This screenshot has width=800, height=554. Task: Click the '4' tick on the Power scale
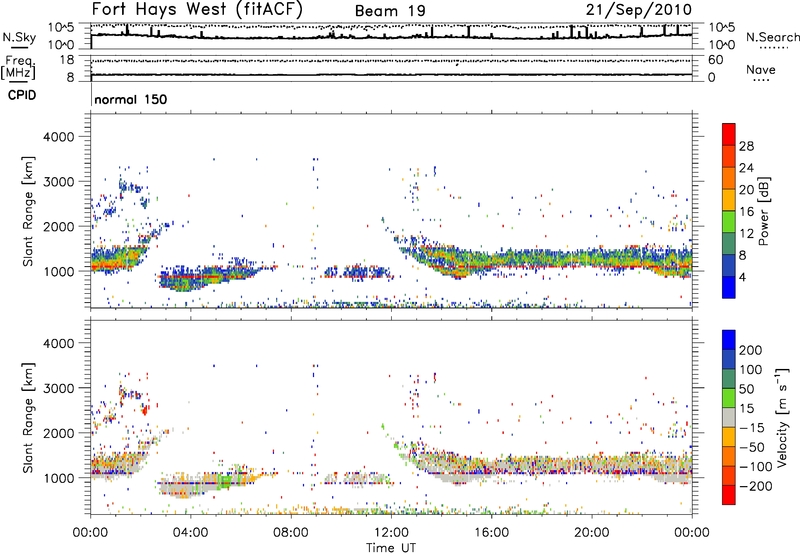click(x=743, y=277)
